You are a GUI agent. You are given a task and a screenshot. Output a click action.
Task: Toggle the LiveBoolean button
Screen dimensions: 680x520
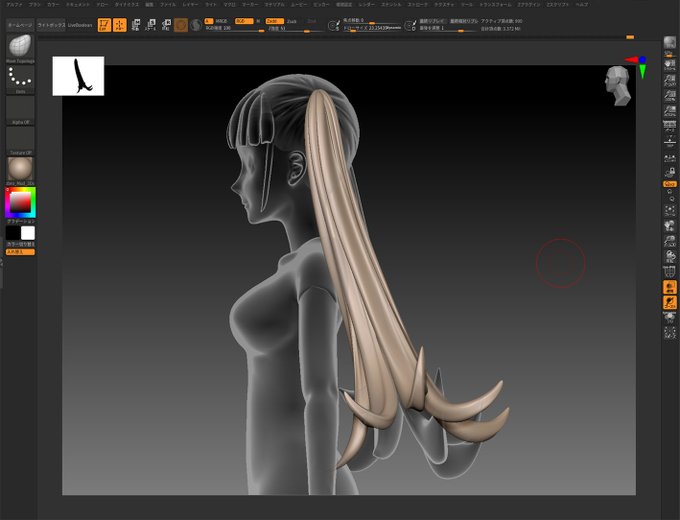80,25
